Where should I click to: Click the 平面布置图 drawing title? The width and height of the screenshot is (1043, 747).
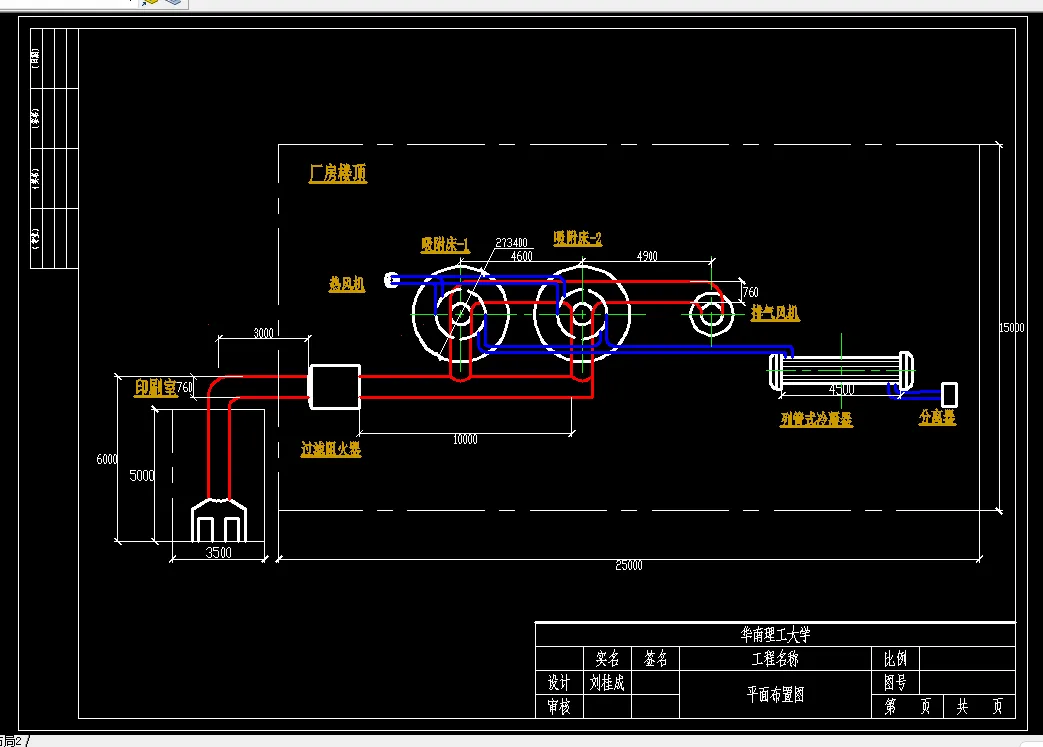[x=776, y=694]
